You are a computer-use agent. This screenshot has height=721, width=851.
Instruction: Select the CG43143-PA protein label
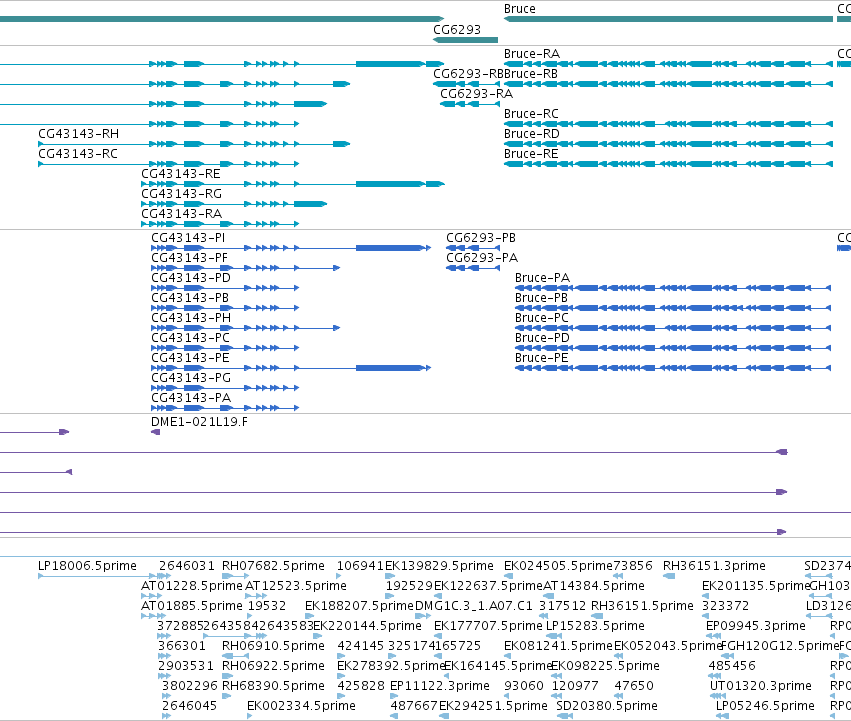click(191, 398)
